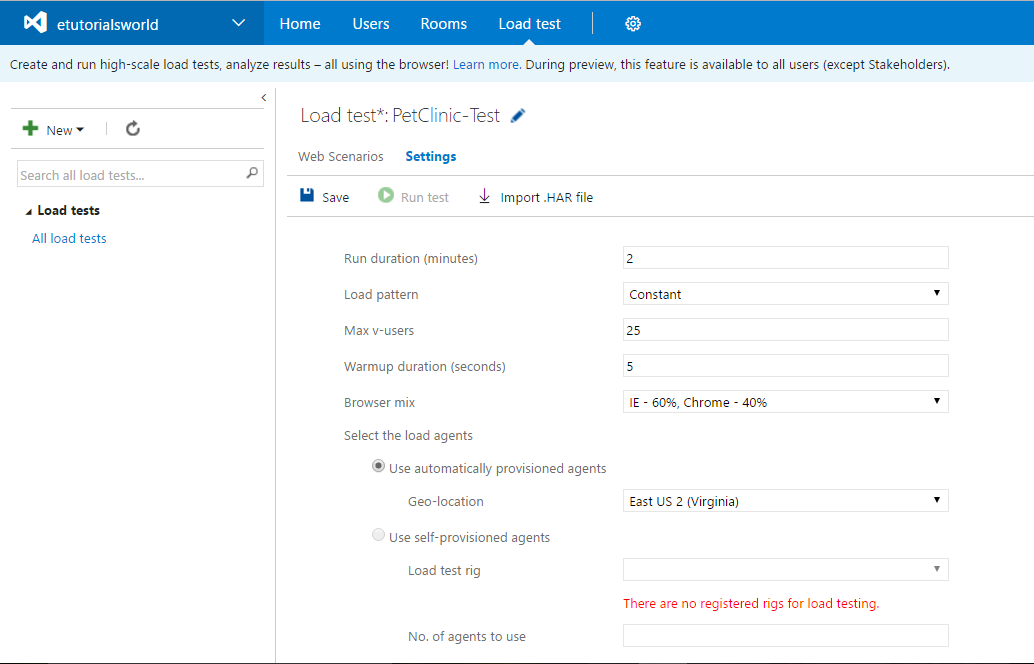Focus the Search all load tests field
This screenshot has width=1034, height=664.
click(140, 174)
